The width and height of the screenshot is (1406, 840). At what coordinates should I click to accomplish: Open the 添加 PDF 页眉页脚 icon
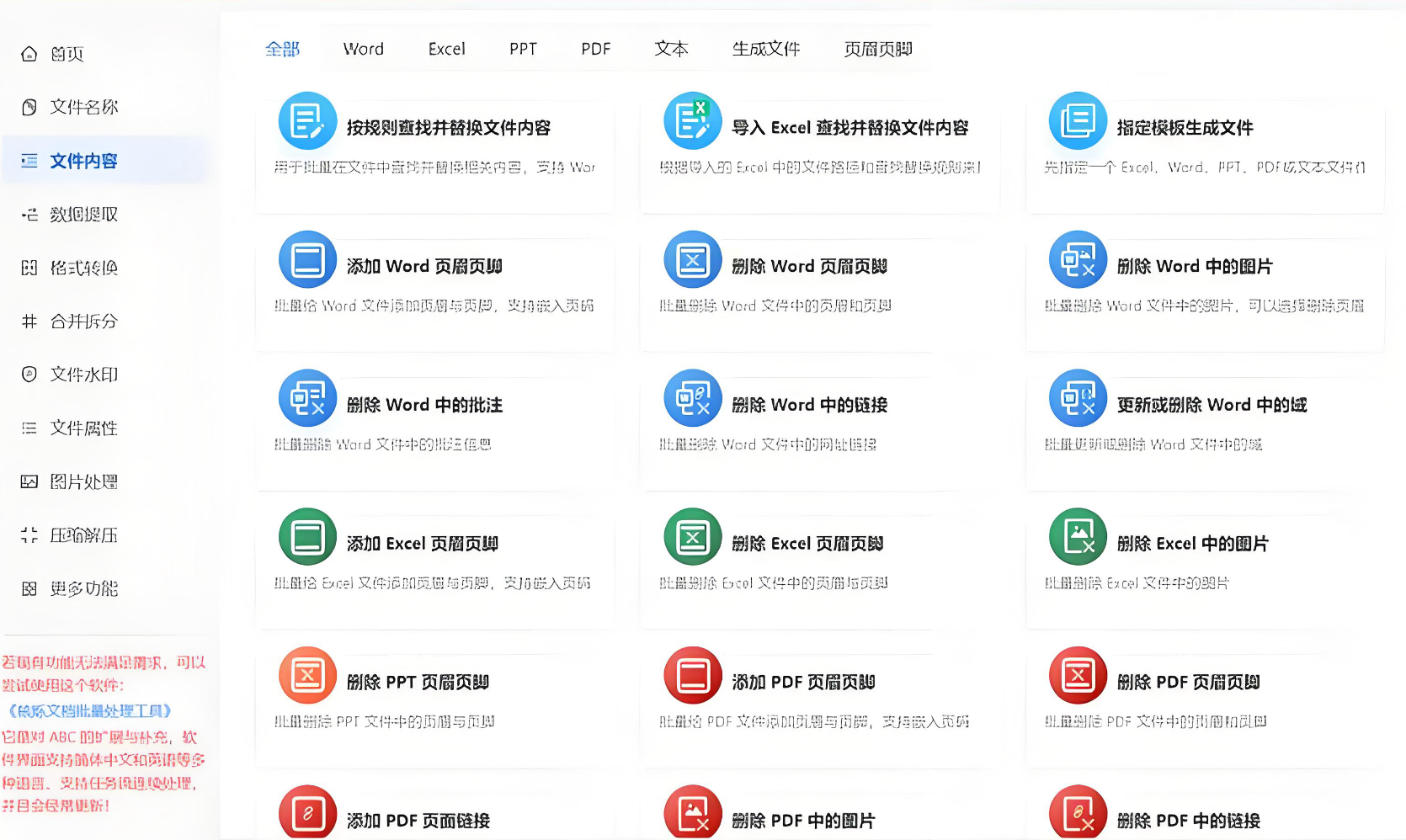[x=693, y=676]
